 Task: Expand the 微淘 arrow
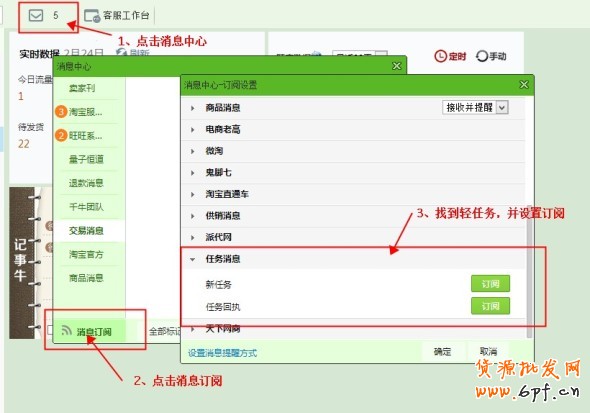(x=193, y=151)
